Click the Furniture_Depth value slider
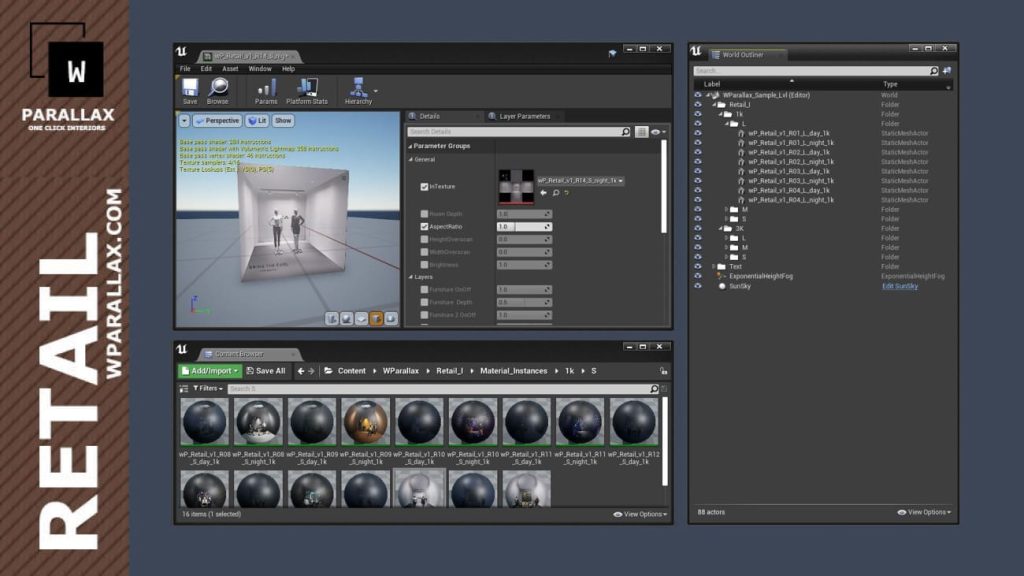The width and height of the screenshot is (1024, 576). click(x=524, y=302)
